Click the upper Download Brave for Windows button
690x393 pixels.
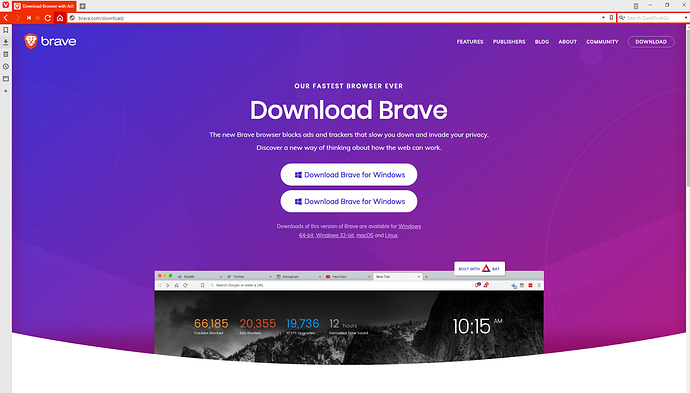tap(349, 175)
